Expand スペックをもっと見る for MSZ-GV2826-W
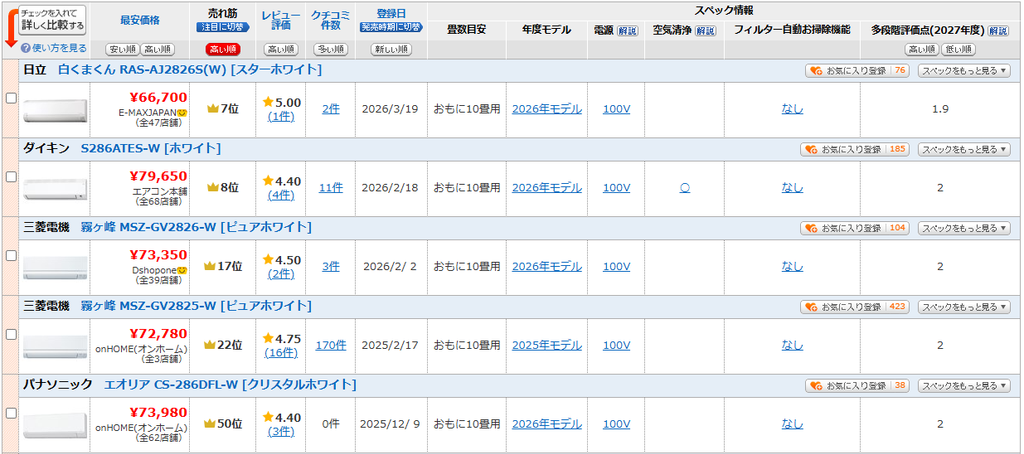1024x454 pixels. coord(964,228)
